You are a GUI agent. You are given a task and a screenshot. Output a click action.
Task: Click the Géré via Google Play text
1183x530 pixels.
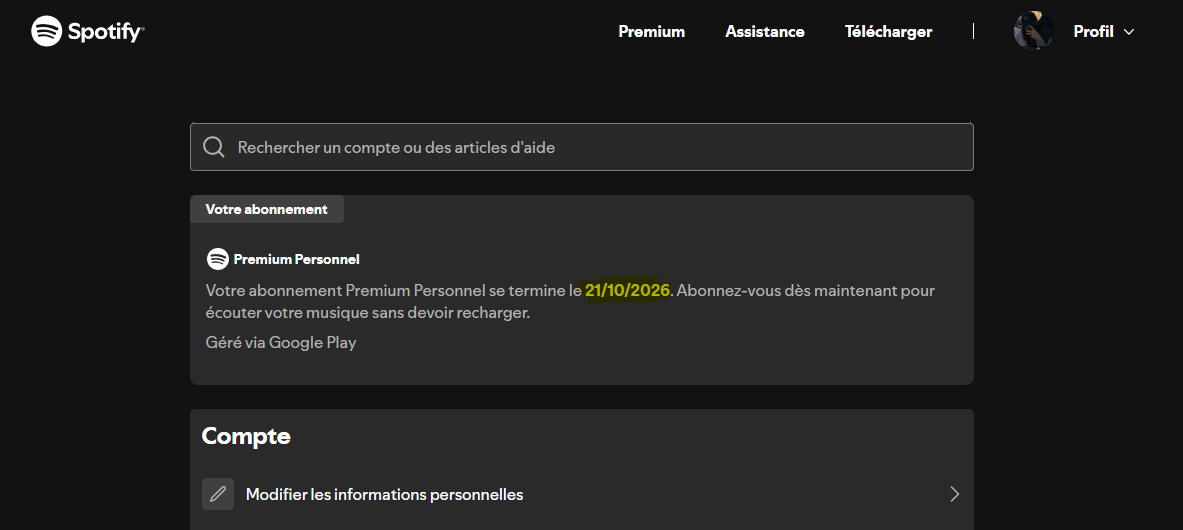[x=281, y=342]
